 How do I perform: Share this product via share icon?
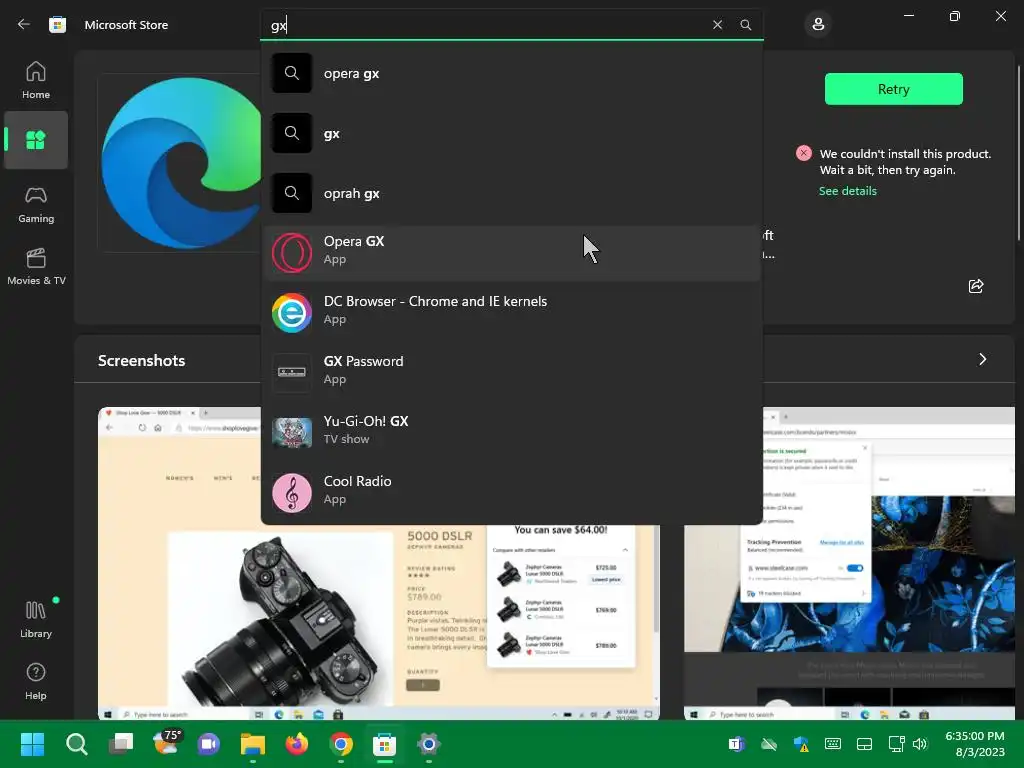tap(976, 286)
